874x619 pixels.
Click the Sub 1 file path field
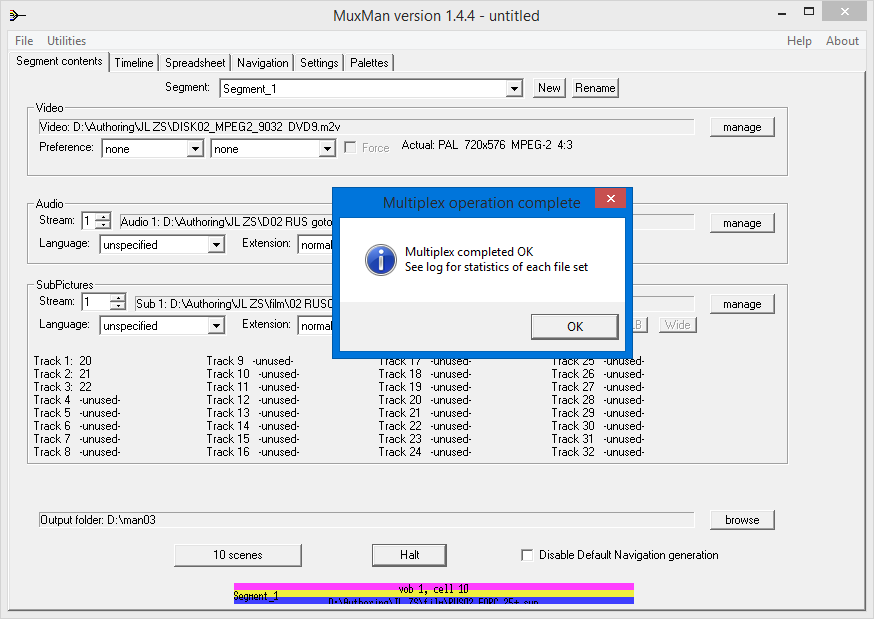point(234,304)
